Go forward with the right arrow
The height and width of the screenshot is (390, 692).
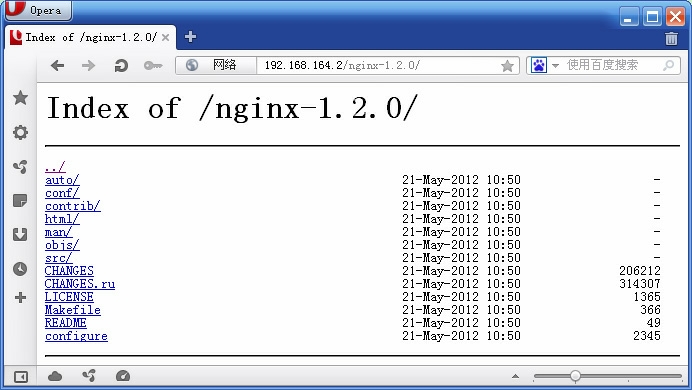(x=89, y=66)
